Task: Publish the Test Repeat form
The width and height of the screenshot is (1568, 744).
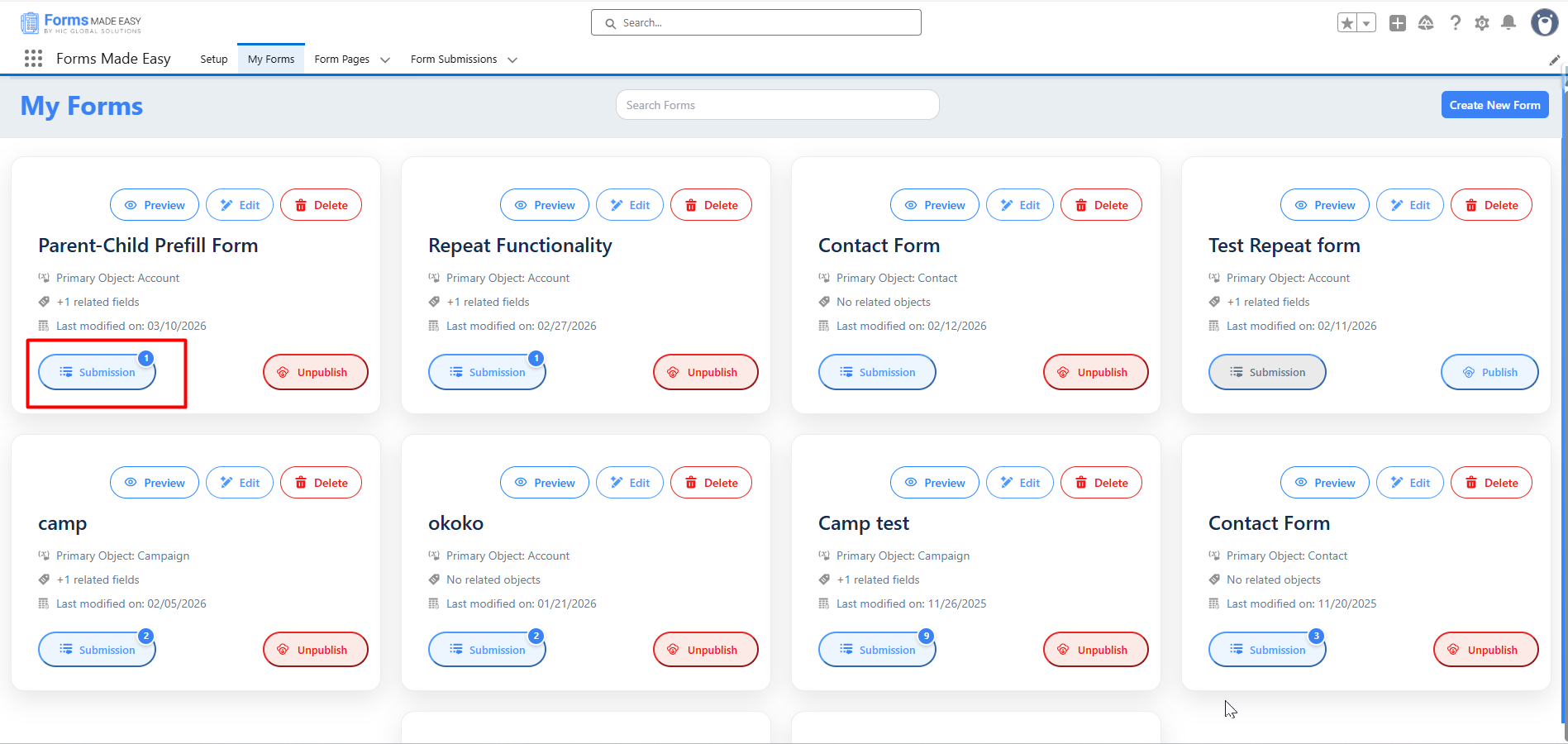Action: click(x=1489, y=372)
